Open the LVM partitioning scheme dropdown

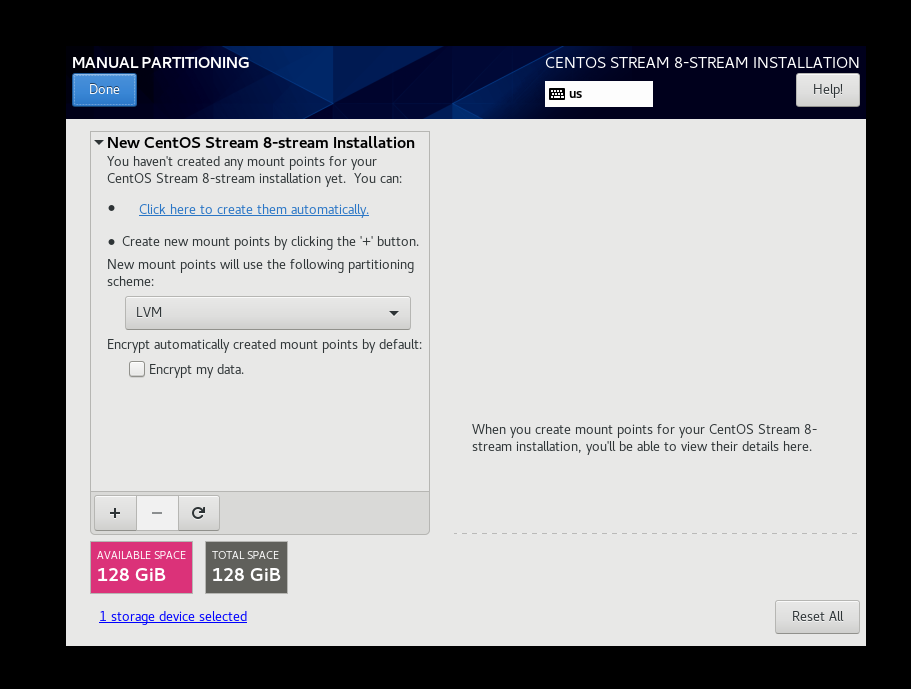point(268,313)
